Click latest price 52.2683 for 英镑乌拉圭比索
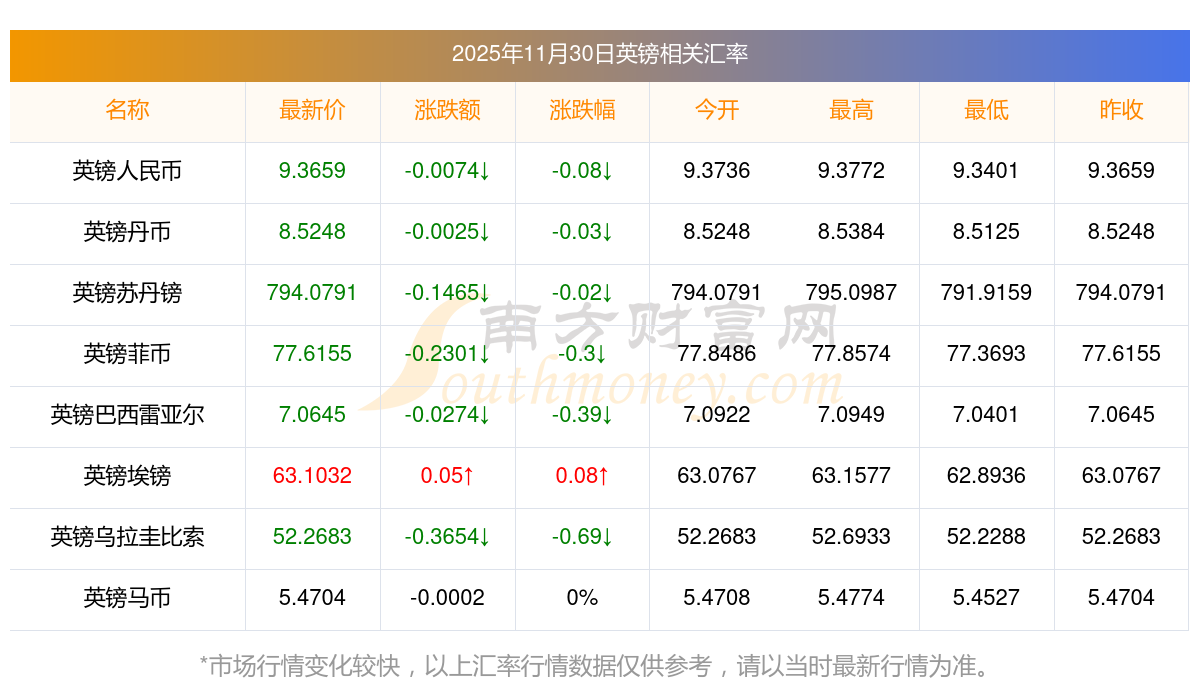The height and width of the screenshot is (697, 1200). [x=312, y=537]
